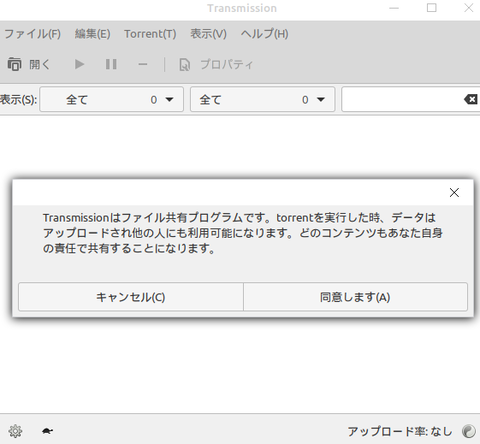Open the ヘルプ(H) menu
The image size is (480, 444).
[265, 34]
